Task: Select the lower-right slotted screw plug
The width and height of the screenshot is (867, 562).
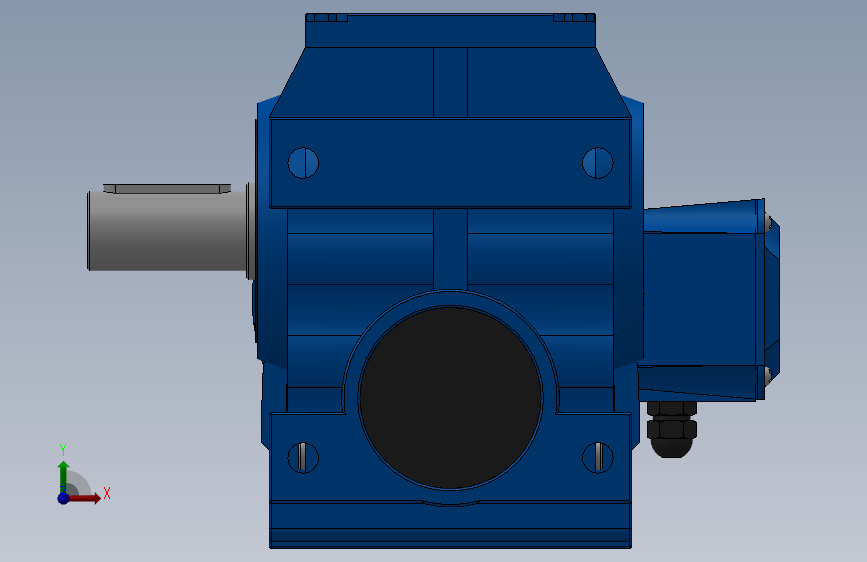Action: [x=598, y=458]
